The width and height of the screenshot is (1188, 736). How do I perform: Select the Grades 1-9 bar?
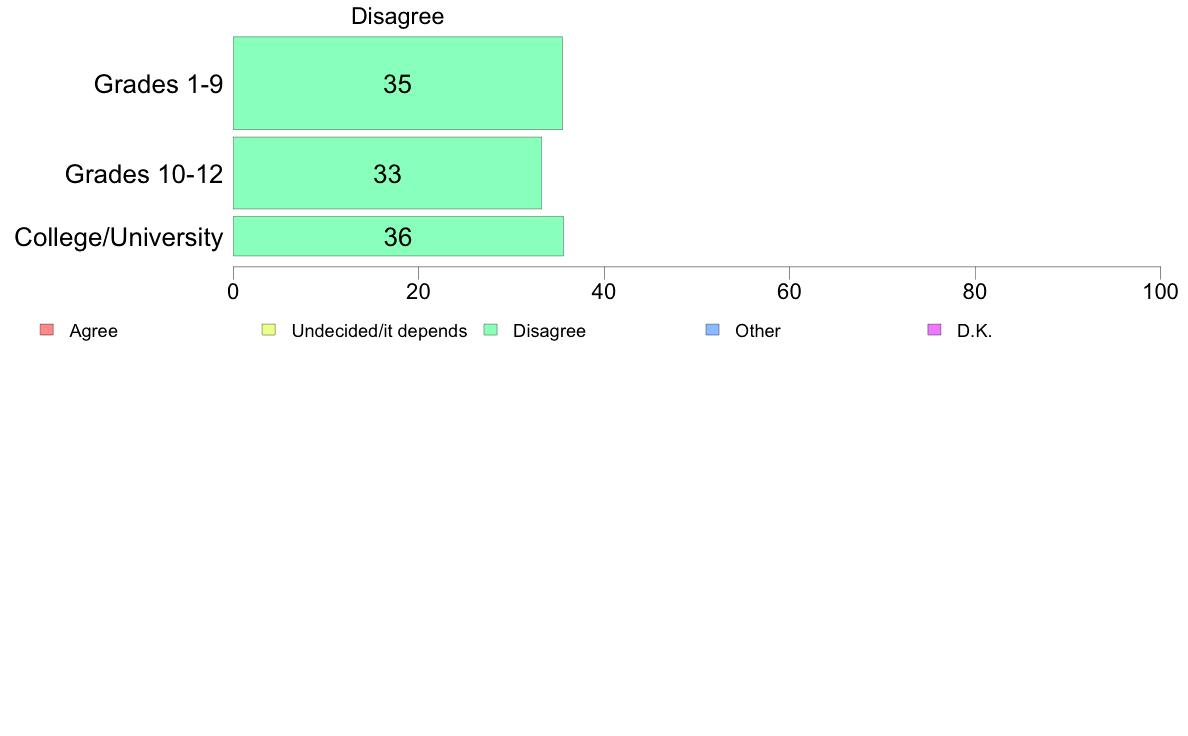pyautogui.click(x=398, y=83)
